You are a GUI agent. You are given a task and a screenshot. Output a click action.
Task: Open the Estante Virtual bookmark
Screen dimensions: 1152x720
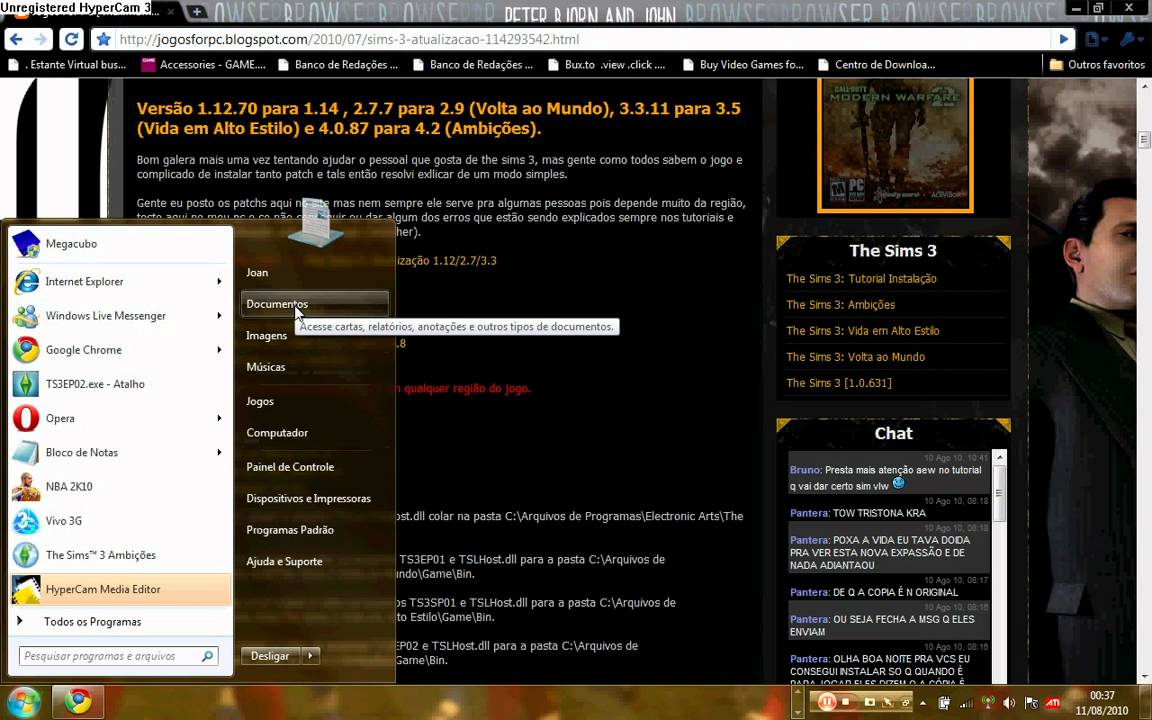click(x=67, y=65)
